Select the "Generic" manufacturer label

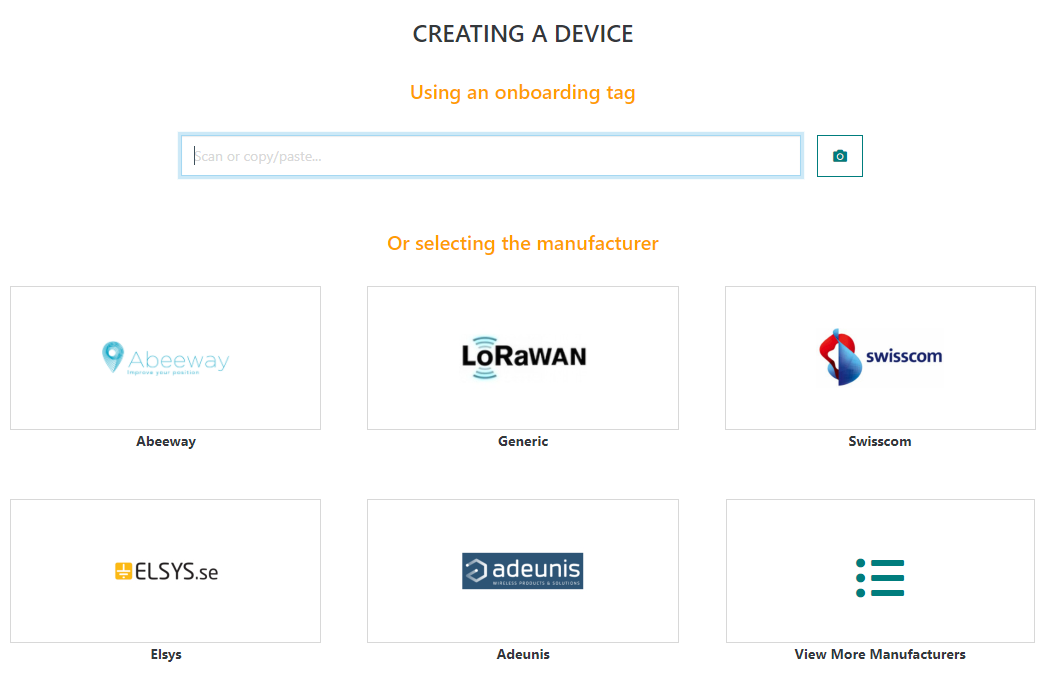point(523,441)
